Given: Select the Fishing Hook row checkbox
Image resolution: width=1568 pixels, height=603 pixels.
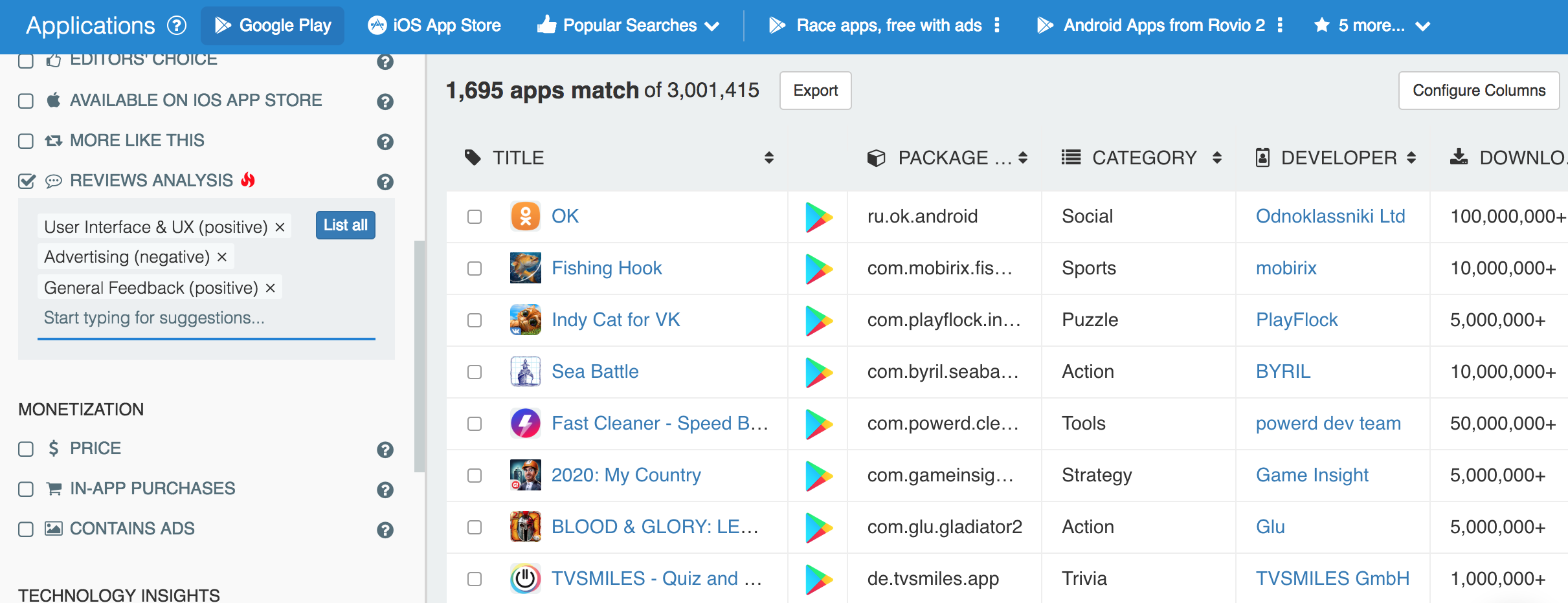Looking at the screenshot, I should coord(475,269).
